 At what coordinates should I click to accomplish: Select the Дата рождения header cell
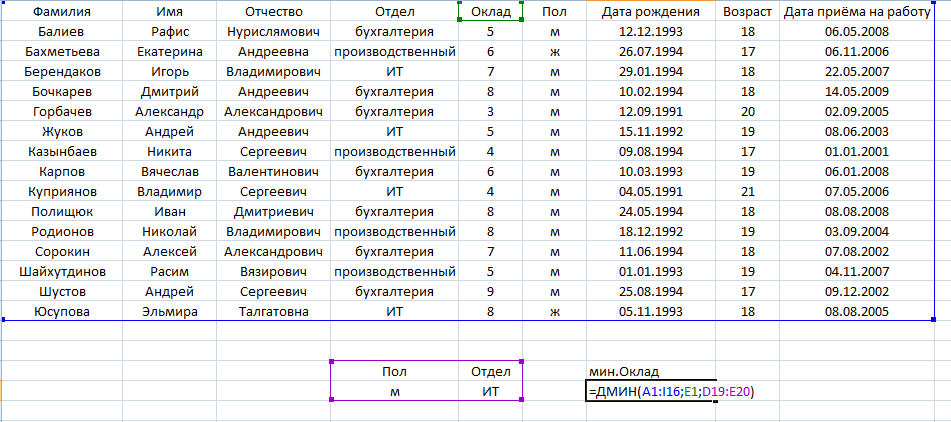tap(651, 12)
